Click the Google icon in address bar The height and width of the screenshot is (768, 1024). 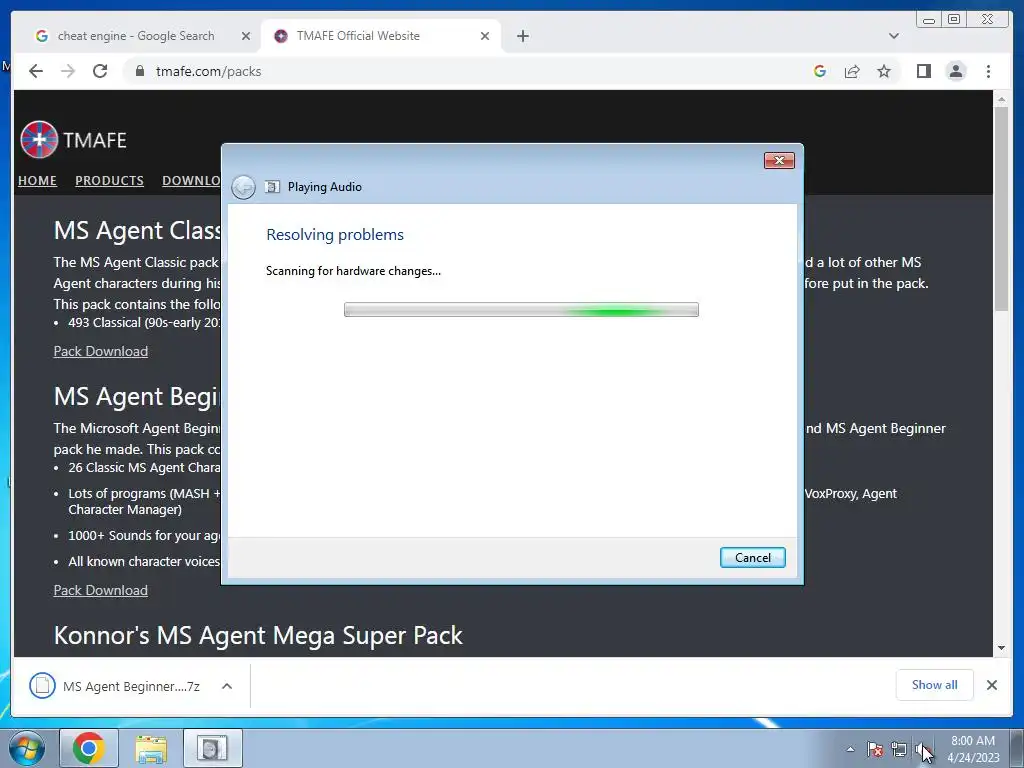click(820, 71)
